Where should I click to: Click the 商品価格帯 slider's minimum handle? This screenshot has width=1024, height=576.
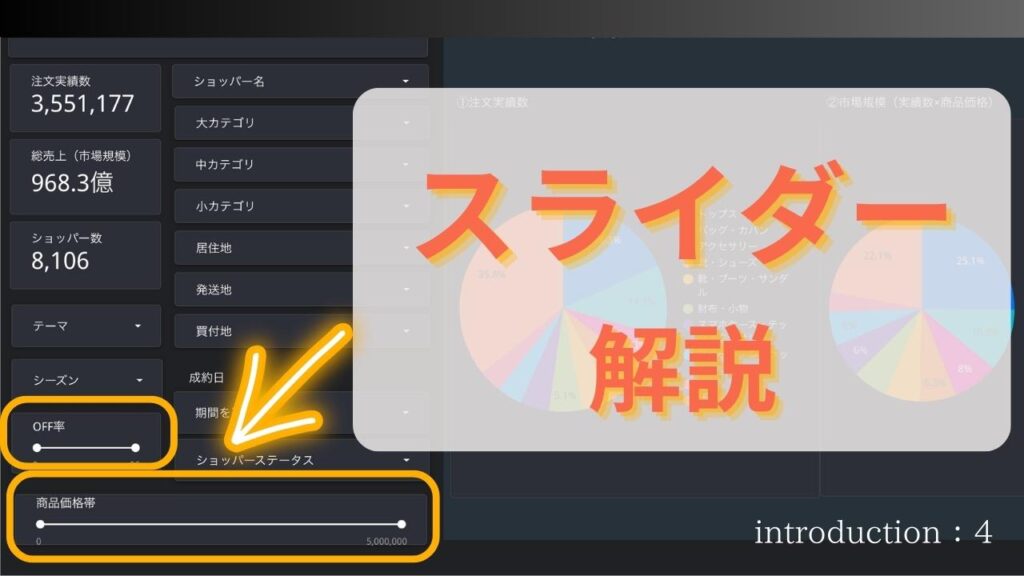click(40, 524)
